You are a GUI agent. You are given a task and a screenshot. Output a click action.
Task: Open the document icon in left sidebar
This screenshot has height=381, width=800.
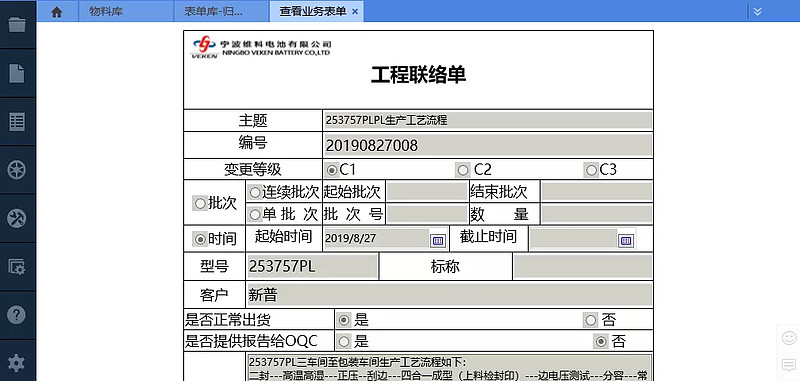click(x=17, y=73)
